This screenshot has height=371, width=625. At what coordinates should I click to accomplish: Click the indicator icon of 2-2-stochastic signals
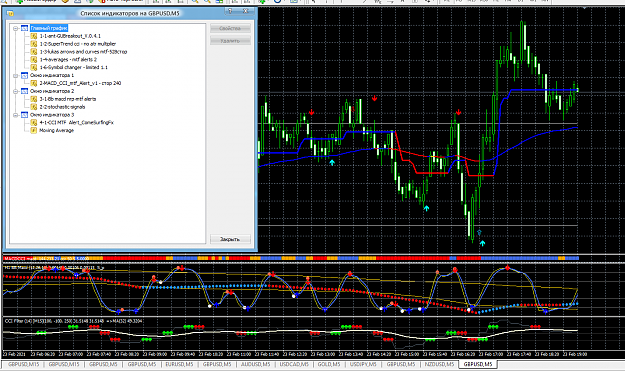[34, 107]
